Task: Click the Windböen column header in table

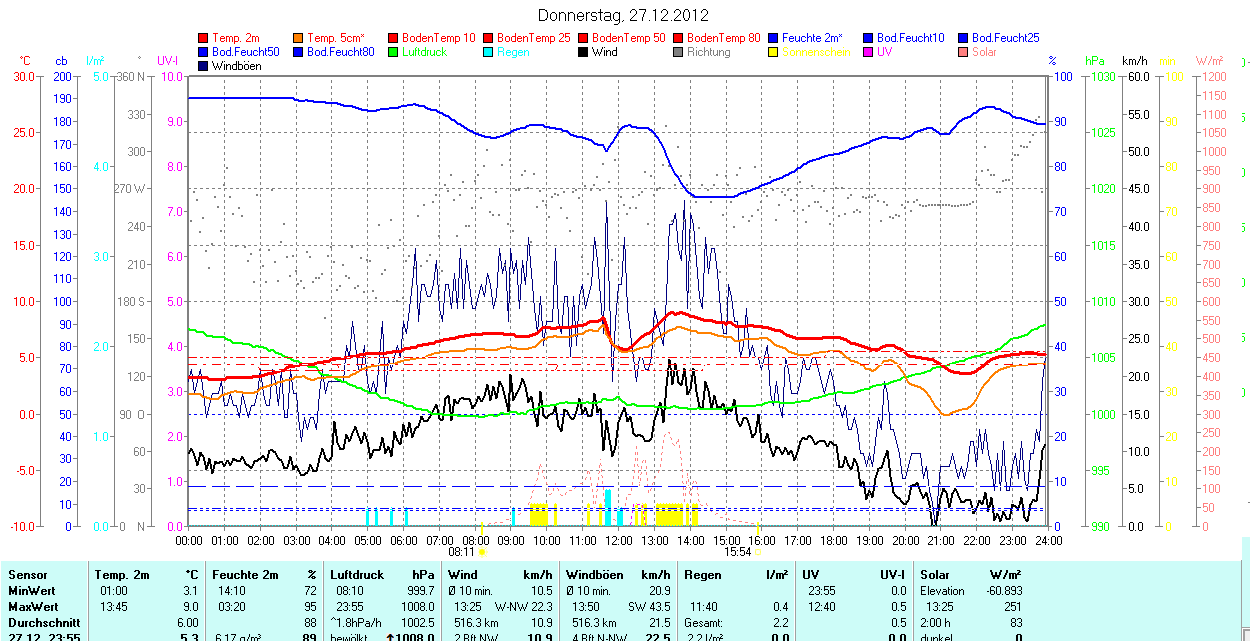Action: coord(594,575)
